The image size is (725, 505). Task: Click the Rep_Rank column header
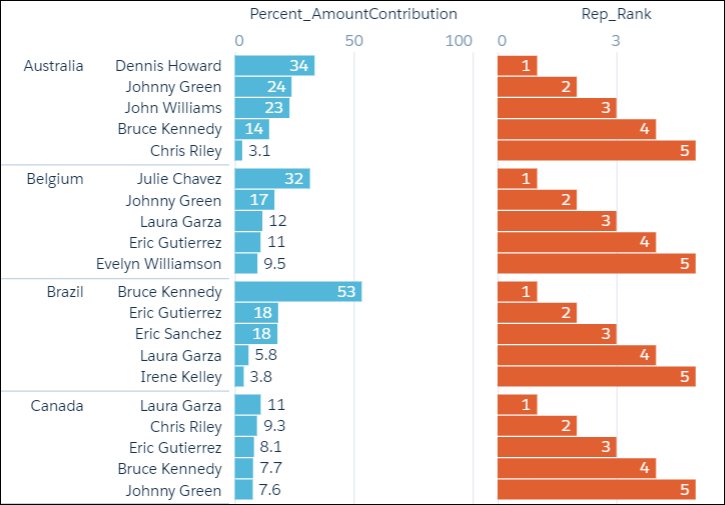pyautogui.click(x=616, y=14)
